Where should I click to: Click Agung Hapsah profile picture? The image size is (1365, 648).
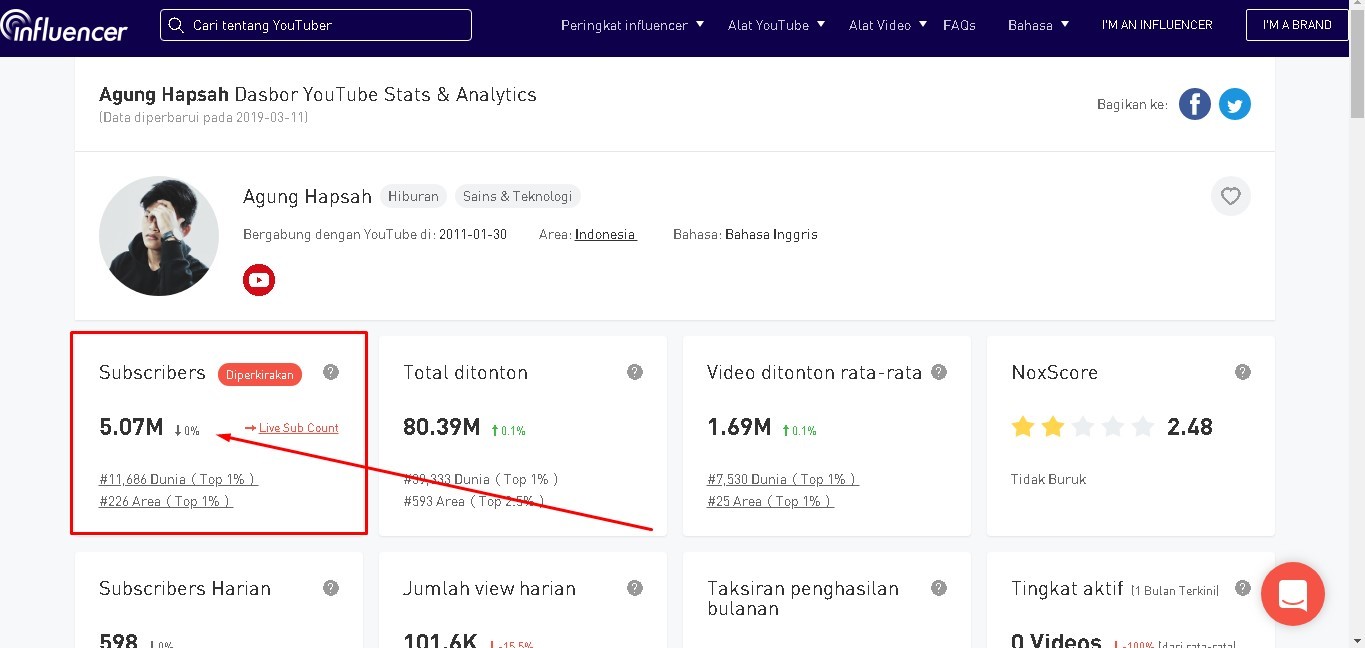coord(159,236)
